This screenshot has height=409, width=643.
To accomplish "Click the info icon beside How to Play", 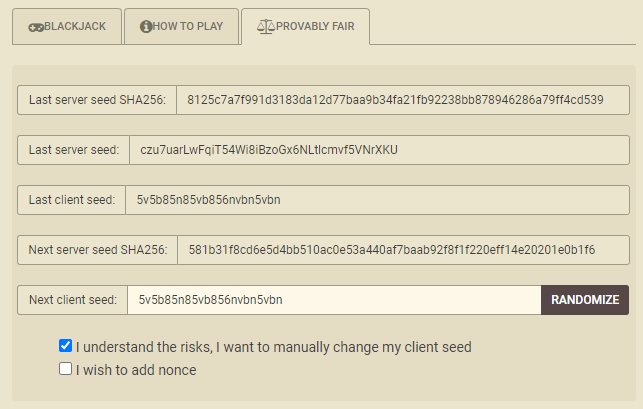I will [x=145, y=26].
